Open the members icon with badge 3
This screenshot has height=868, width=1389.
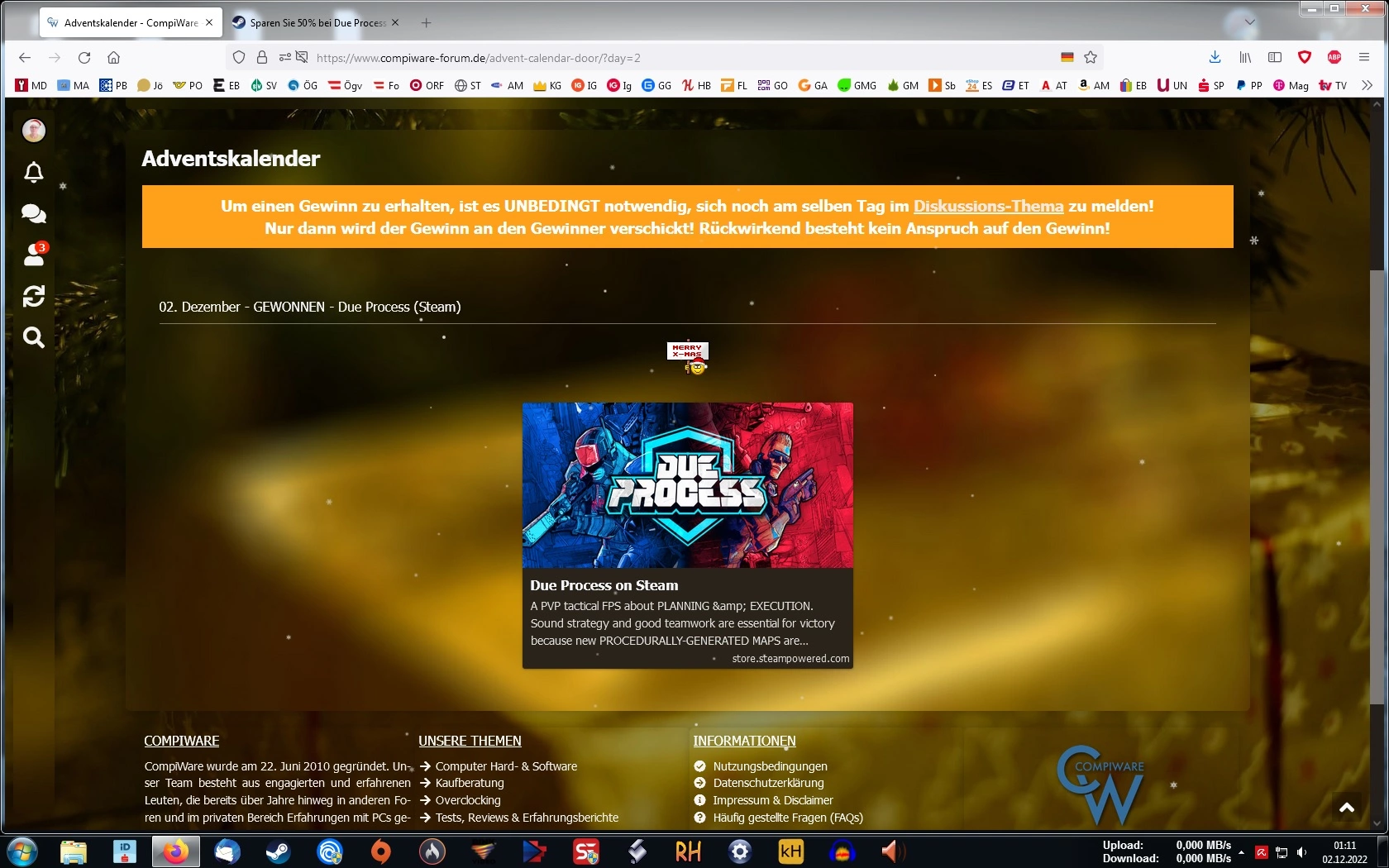36,254
